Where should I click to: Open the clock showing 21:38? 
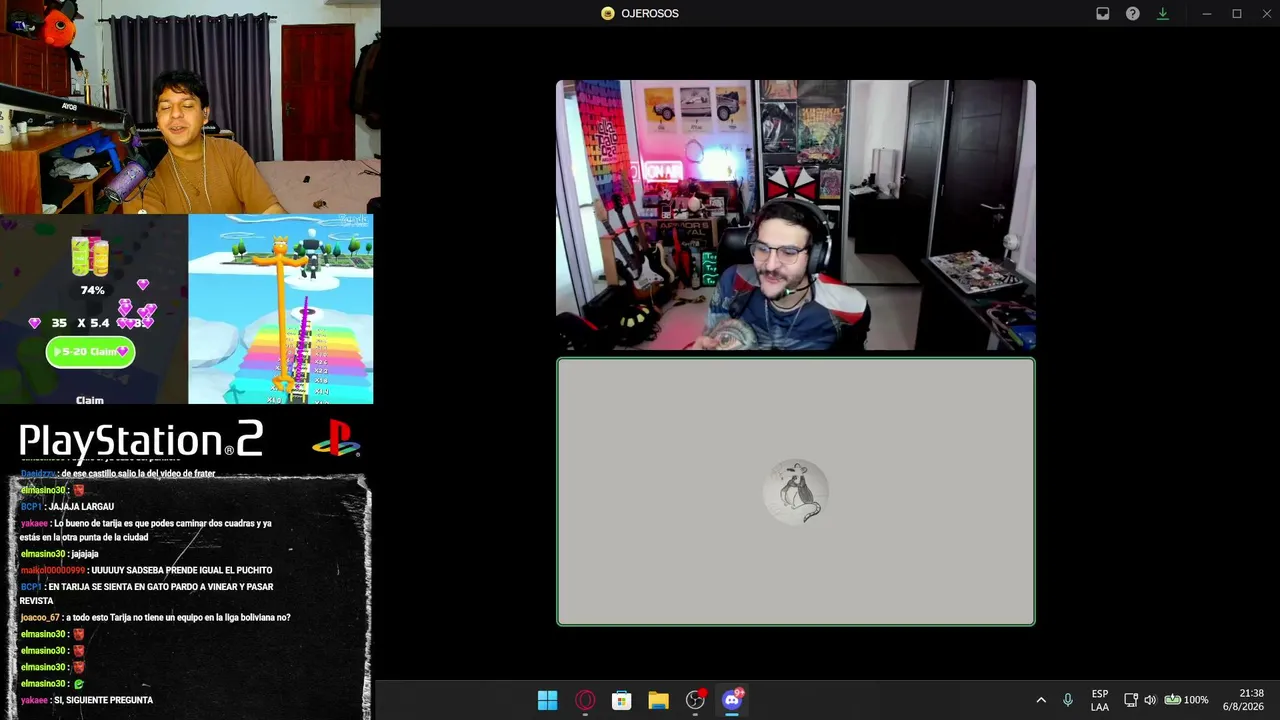tap(1243, 700)
